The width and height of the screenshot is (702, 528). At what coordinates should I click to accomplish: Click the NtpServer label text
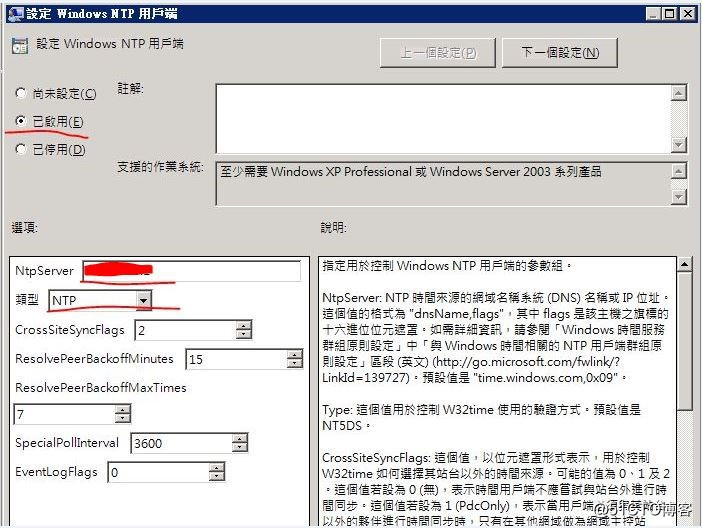coord(44,271)
